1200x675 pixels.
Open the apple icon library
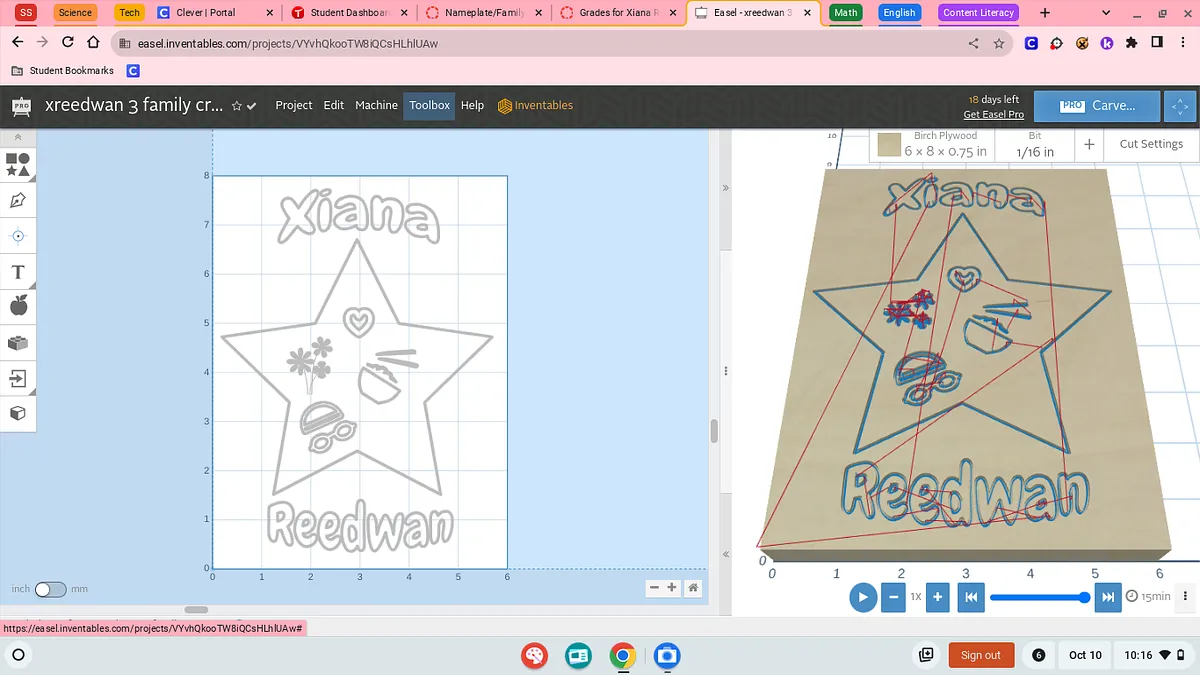coord(18,306)
